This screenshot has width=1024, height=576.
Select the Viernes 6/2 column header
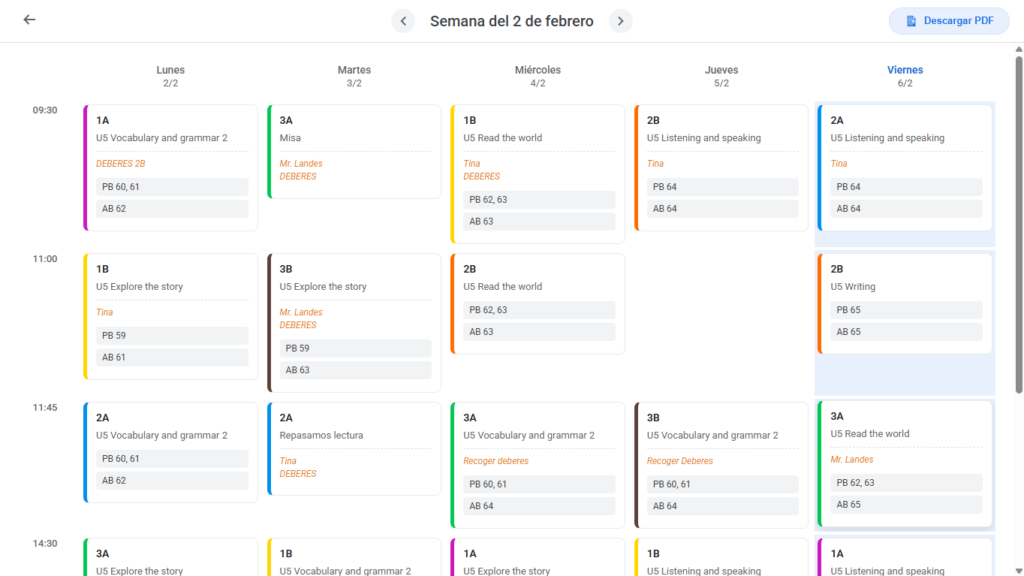coord(904,76)
